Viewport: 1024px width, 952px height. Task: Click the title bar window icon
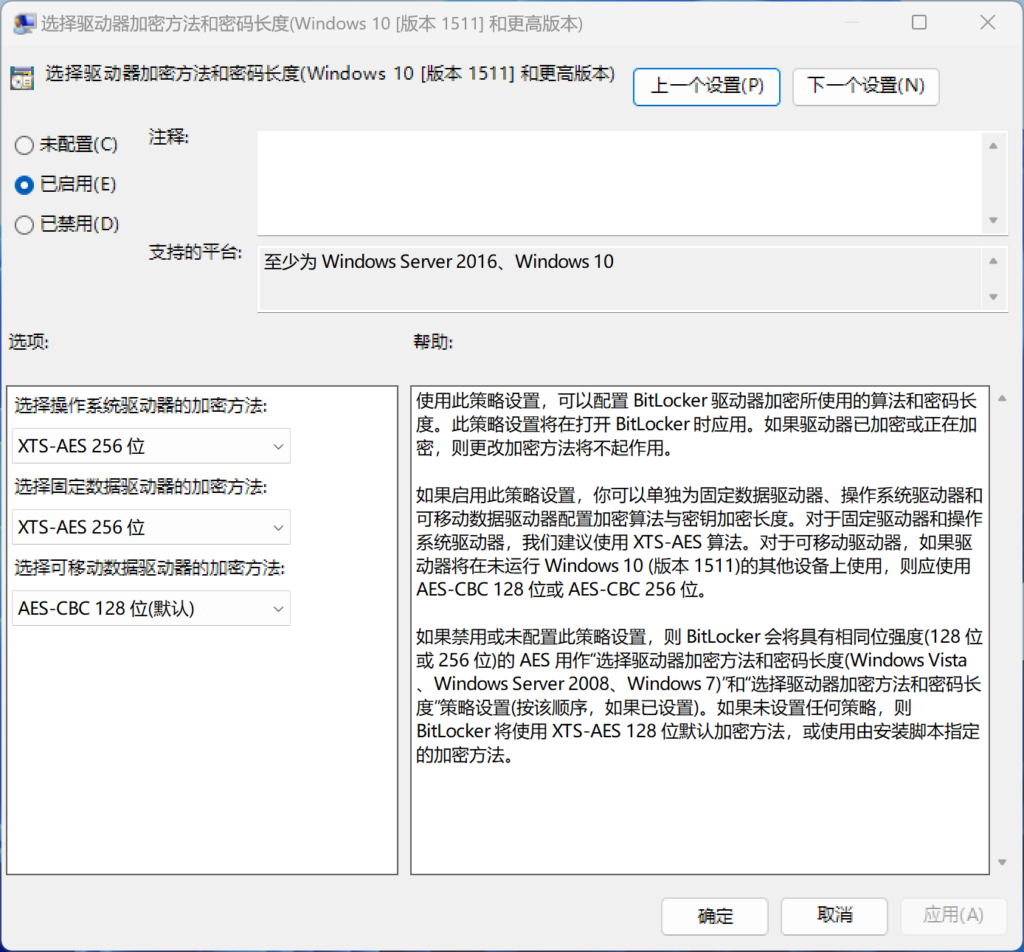click(22, 22)
